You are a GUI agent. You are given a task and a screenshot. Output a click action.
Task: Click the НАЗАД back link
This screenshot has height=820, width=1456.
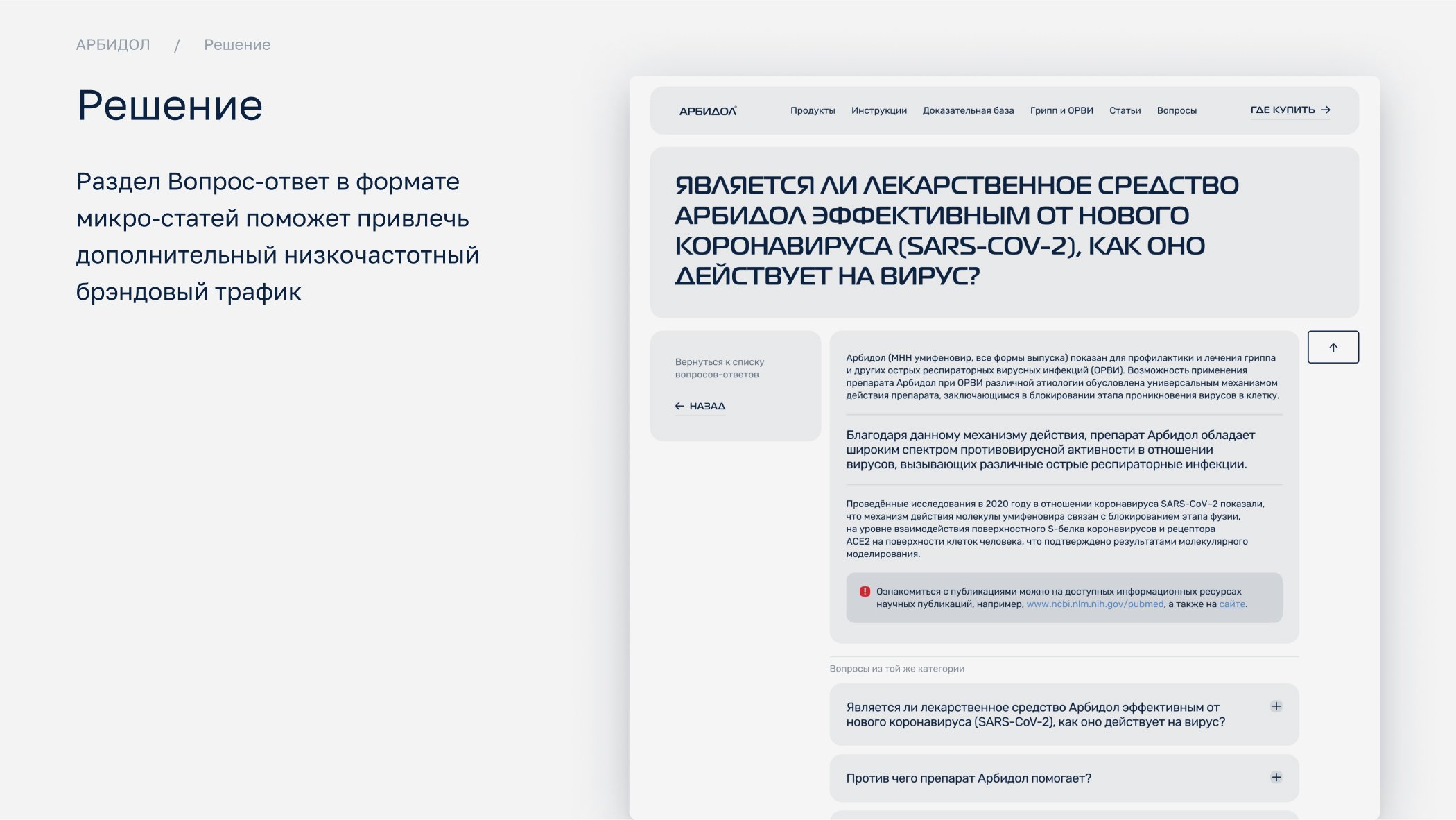pos(707,407)
